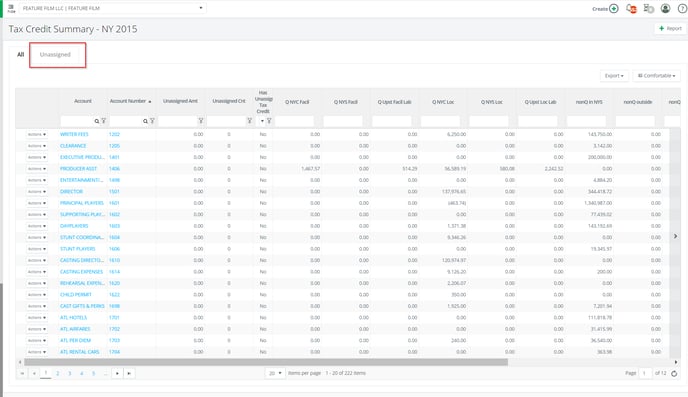The image size is (688, 397).
Task: Click the page number input field
Action: (645, 373)
